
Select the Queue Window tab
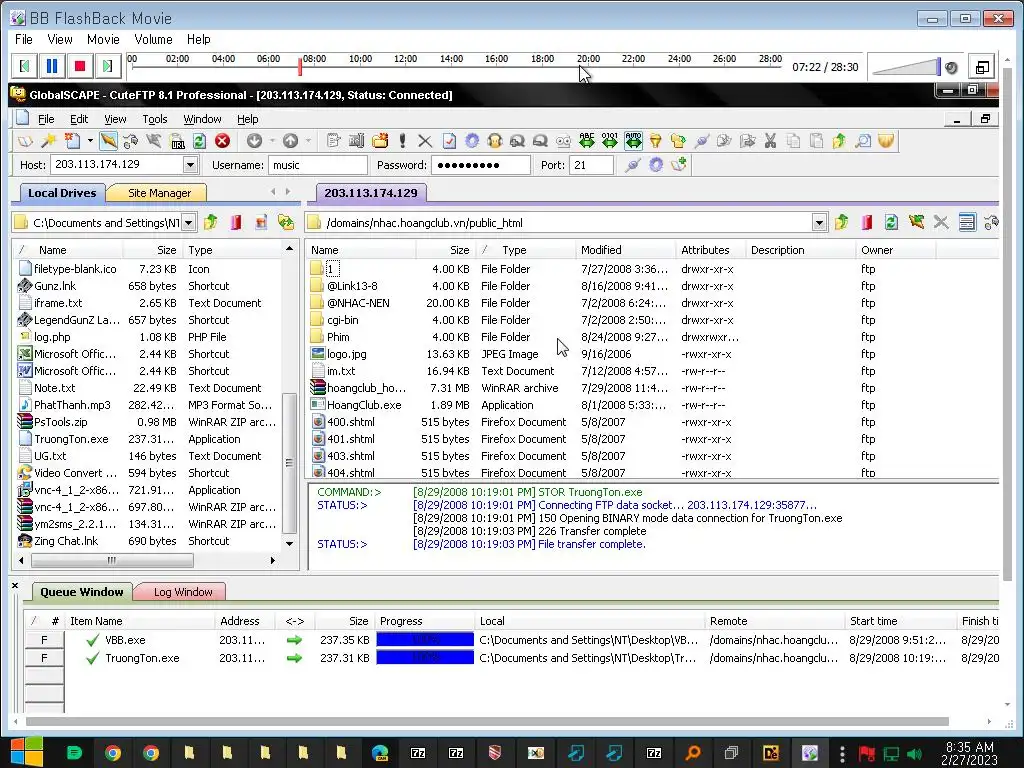[x=82, y=592]
